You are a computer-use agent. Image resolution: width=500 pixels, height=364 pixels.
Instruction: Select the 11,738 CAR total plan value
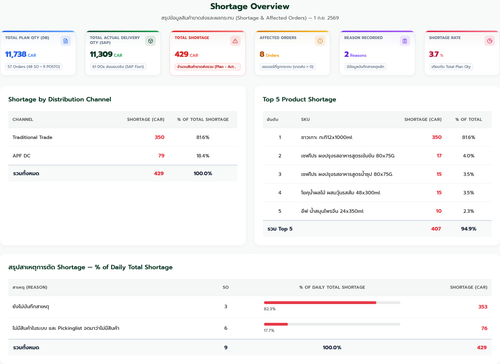21,54
